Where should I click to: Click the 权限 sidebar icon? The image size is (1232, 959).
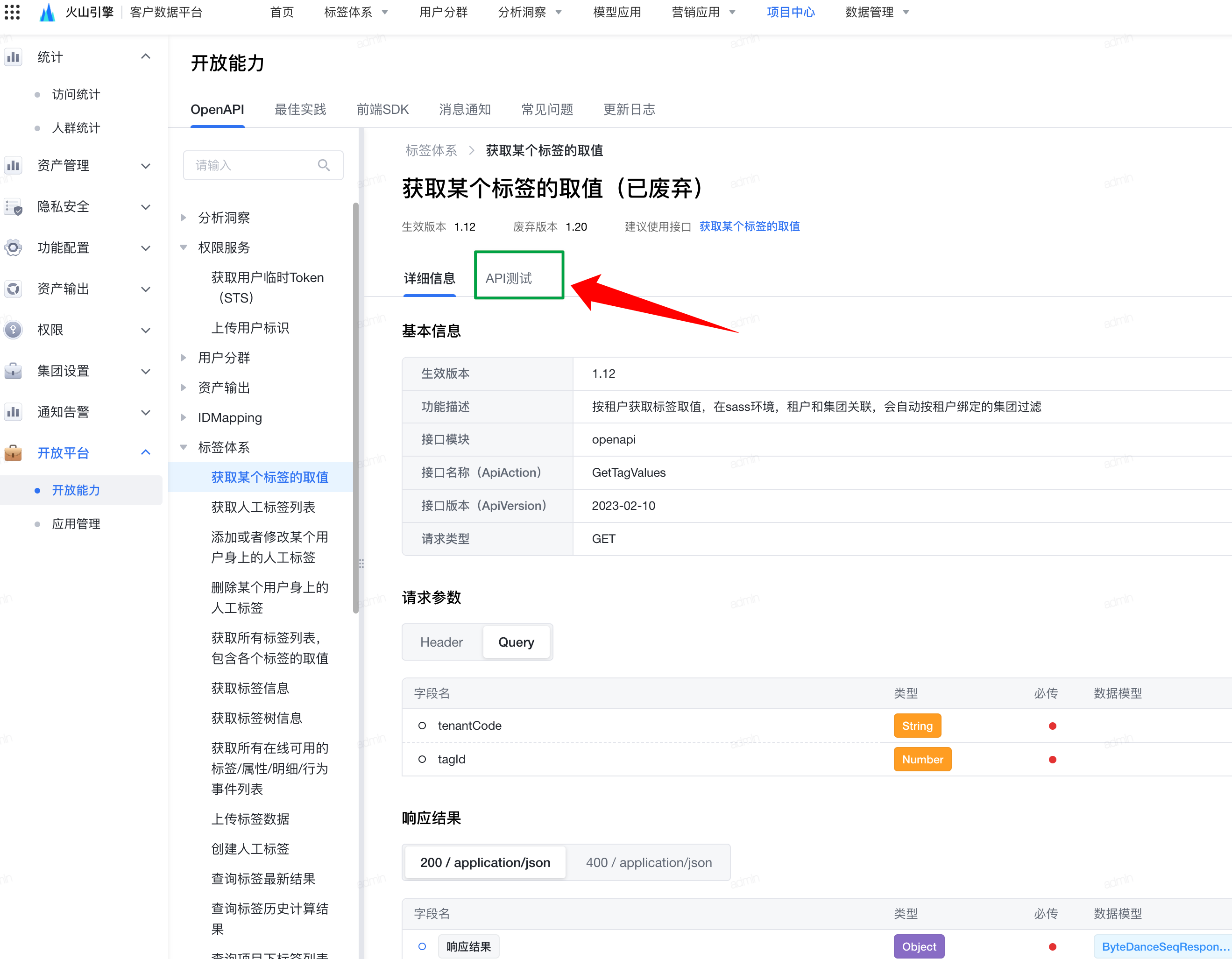coord(13,331)
